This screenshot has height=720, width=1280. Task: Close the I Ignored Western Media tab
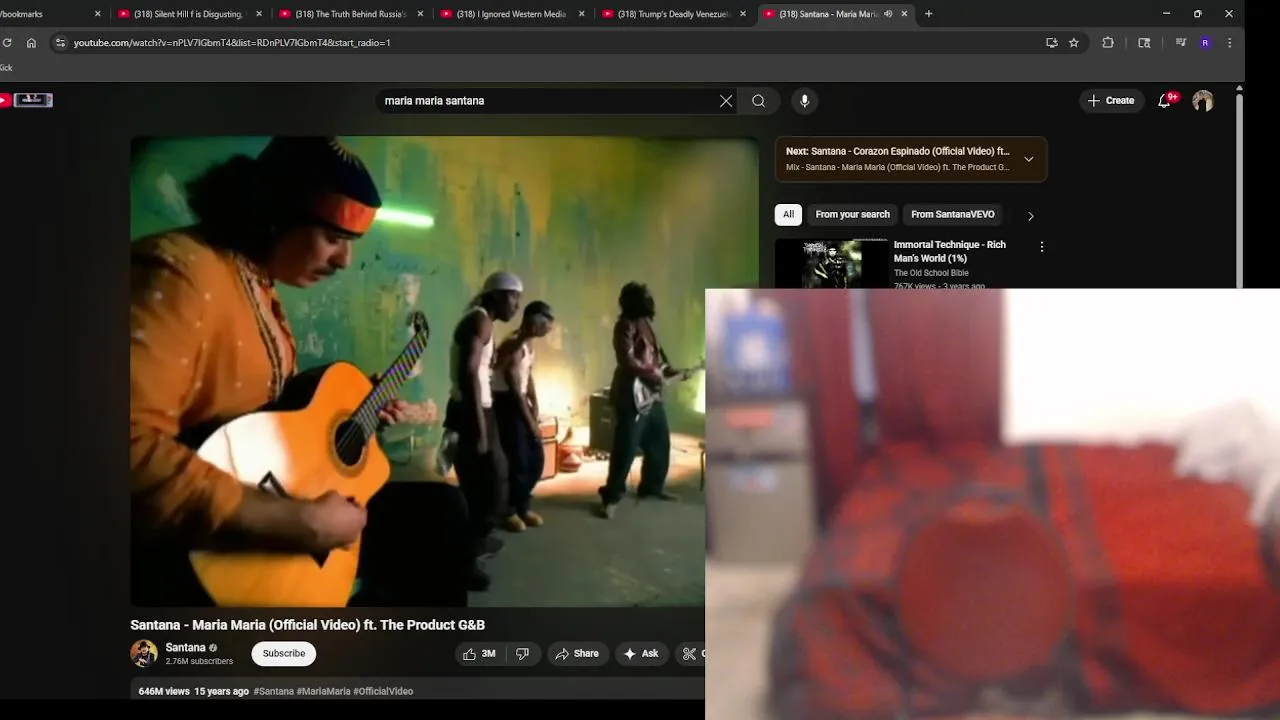(x=582, y=14)
